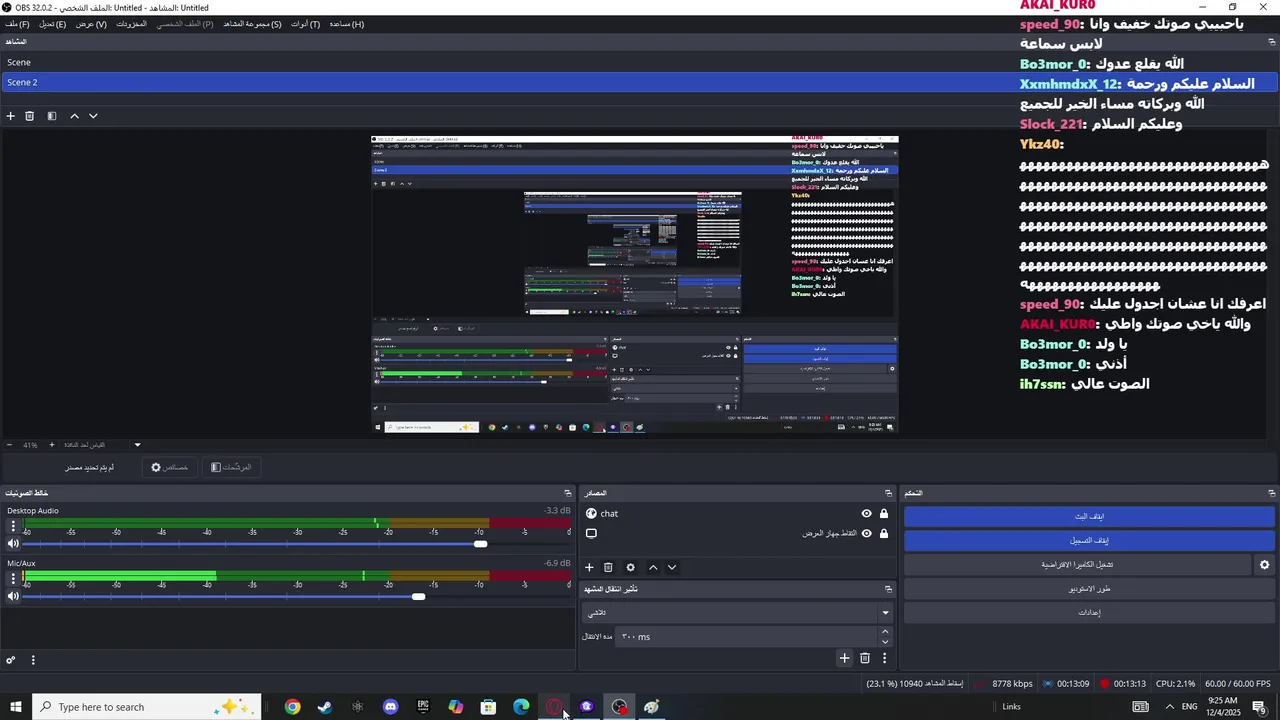1280x720 pixels.
Task: Mute Desktop Audio speaker icon
Action: coord(13,544)
